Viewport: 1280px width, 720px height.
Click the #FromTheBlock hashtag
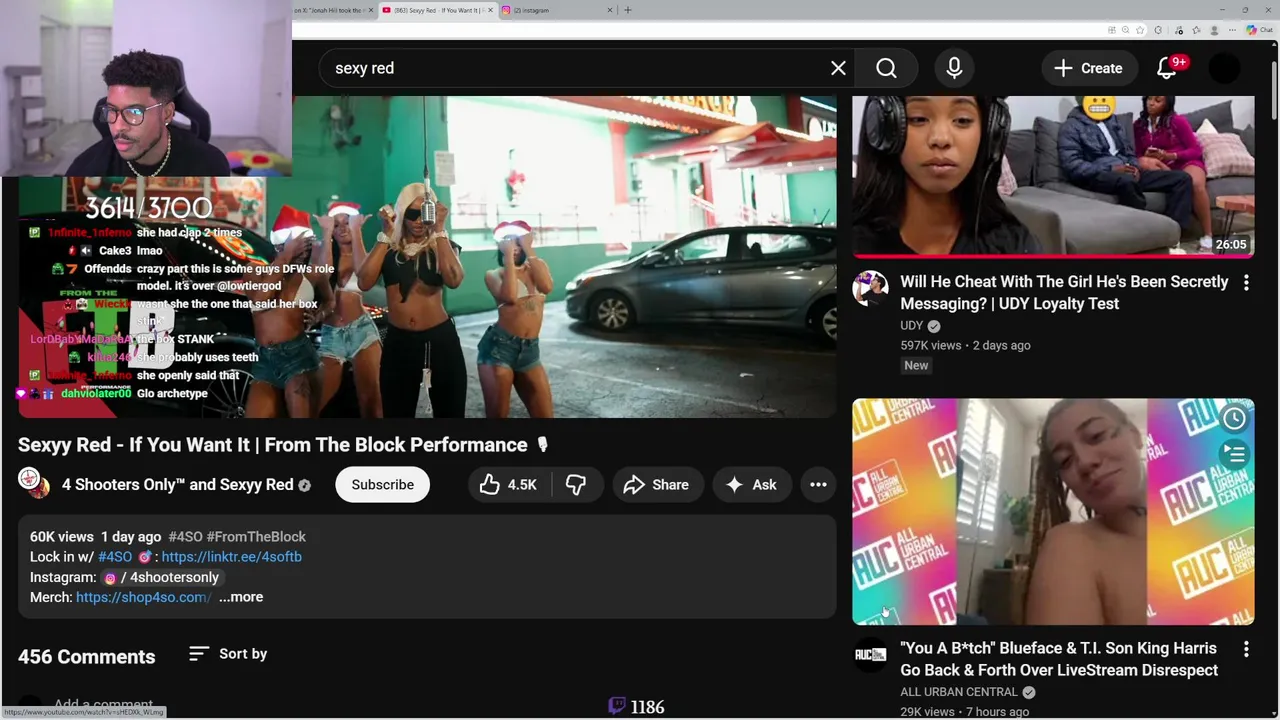click(x=256, y=537)
